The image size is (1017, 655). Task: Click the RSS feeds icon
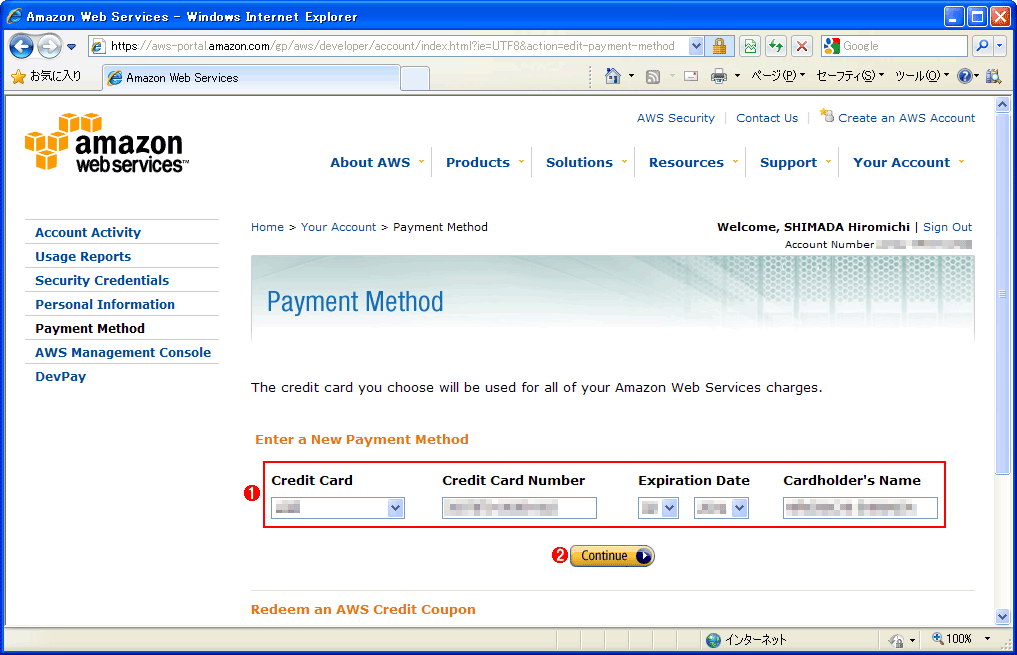(x=653, y=77)
